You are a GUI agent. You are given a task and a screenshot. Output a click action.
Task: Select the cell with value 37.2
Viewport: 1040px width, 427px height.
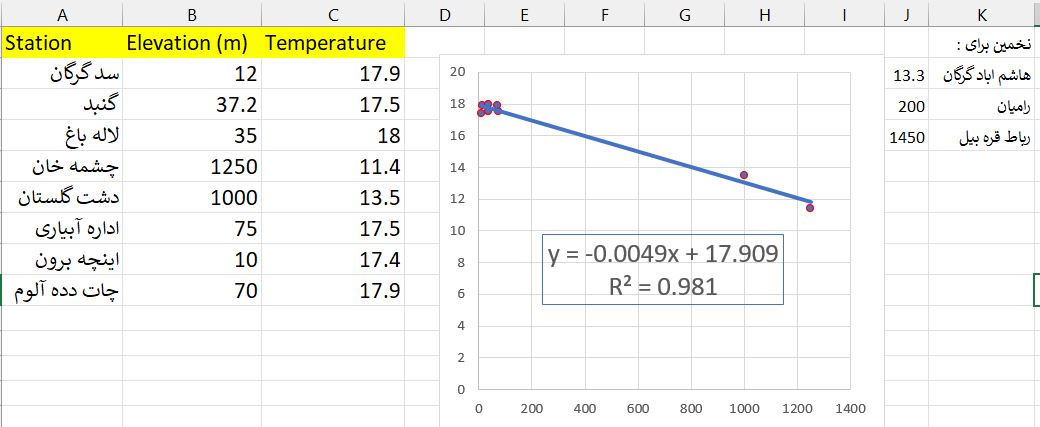192,105
